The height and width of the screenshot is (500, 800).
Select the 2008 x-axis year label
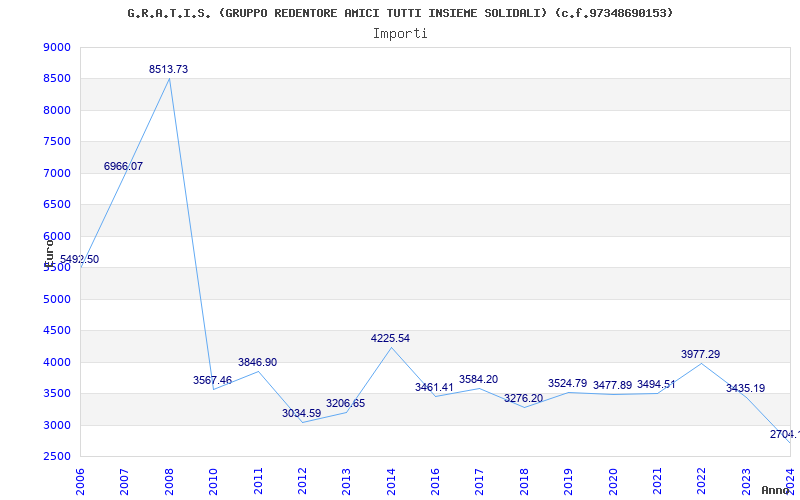[x=169, y=480]
